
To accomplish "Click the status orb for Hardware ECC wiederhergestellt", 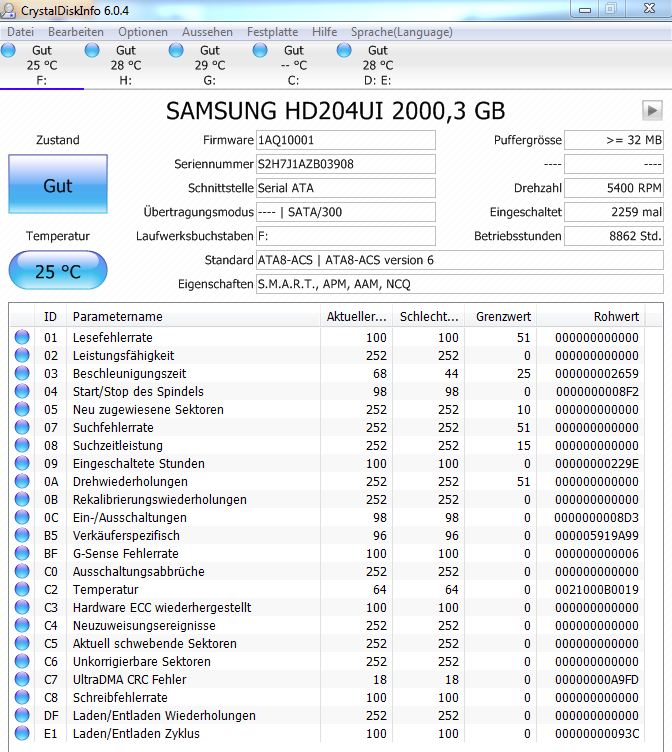I will 22,607.
